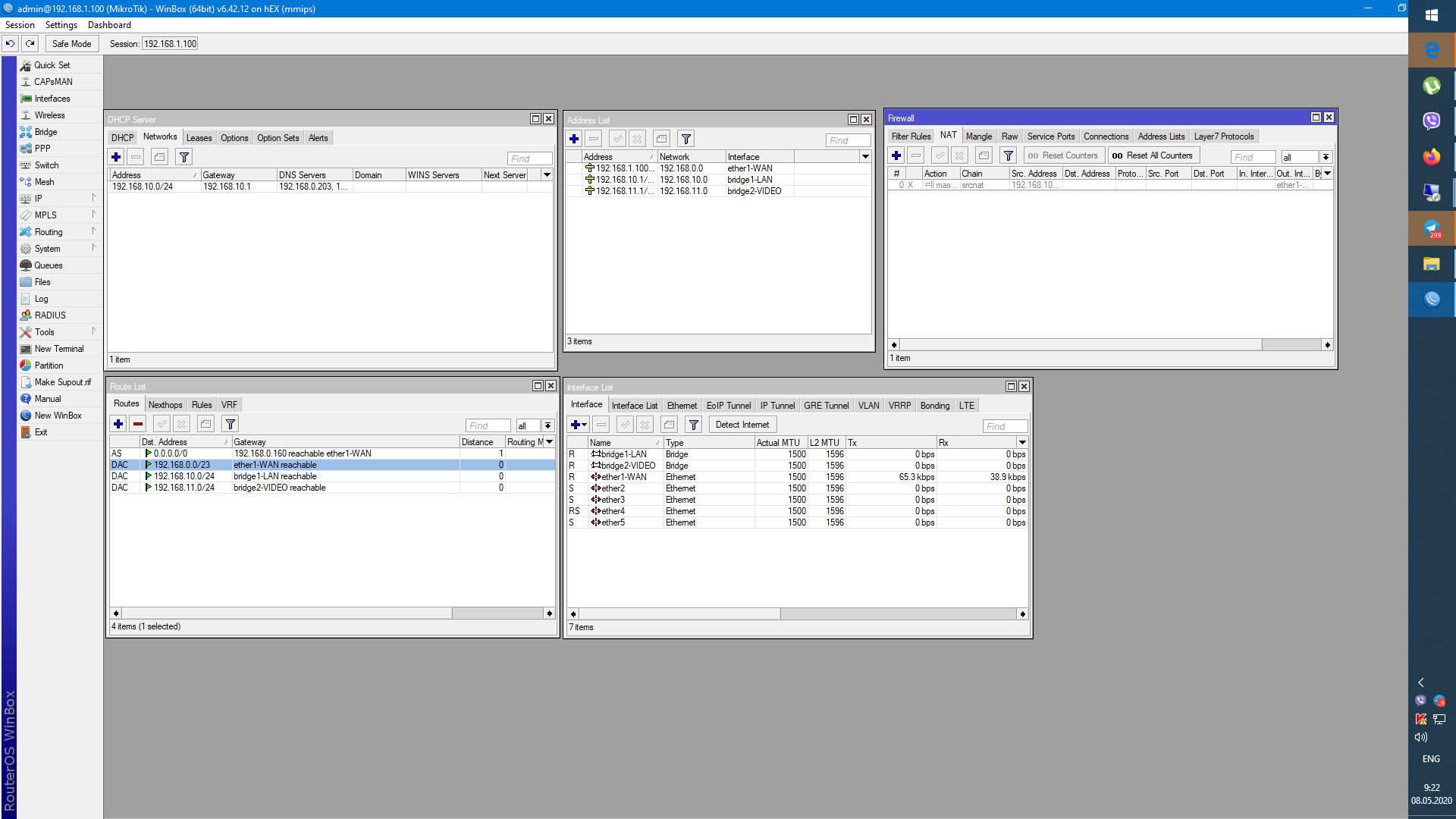The height and width of the screenshot is (819, 1456).
Task: Open the Dashboard menu
Action: [x=109, y=25]
